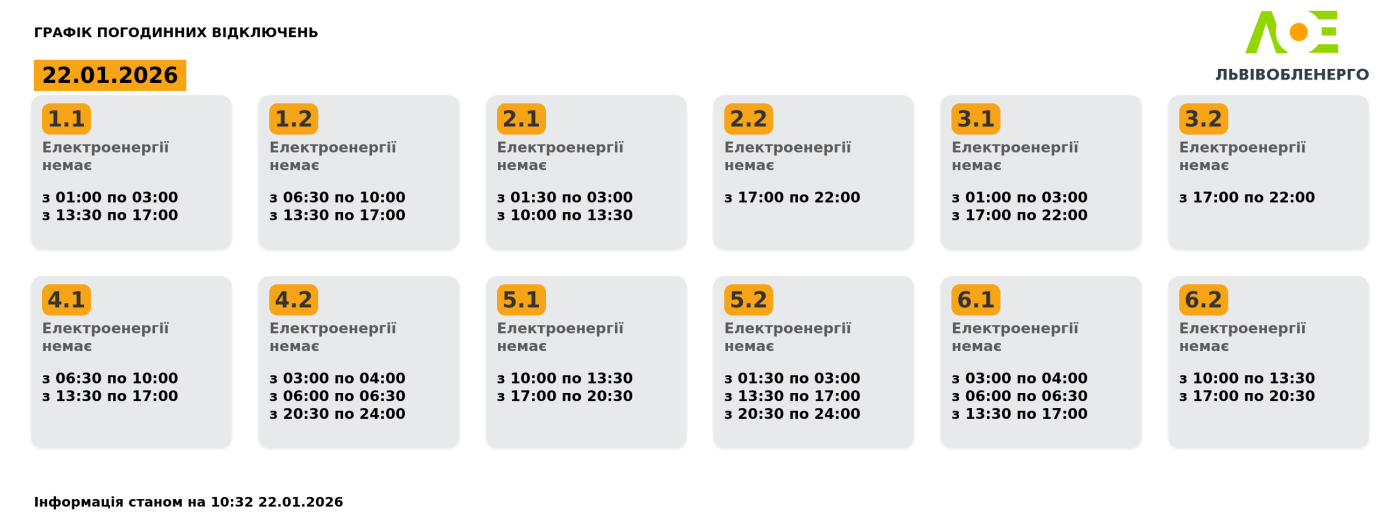Click the orange 2.1 group badge
Image resolution: width=1400 pixels, height=526 pixels.
(521, 119)
